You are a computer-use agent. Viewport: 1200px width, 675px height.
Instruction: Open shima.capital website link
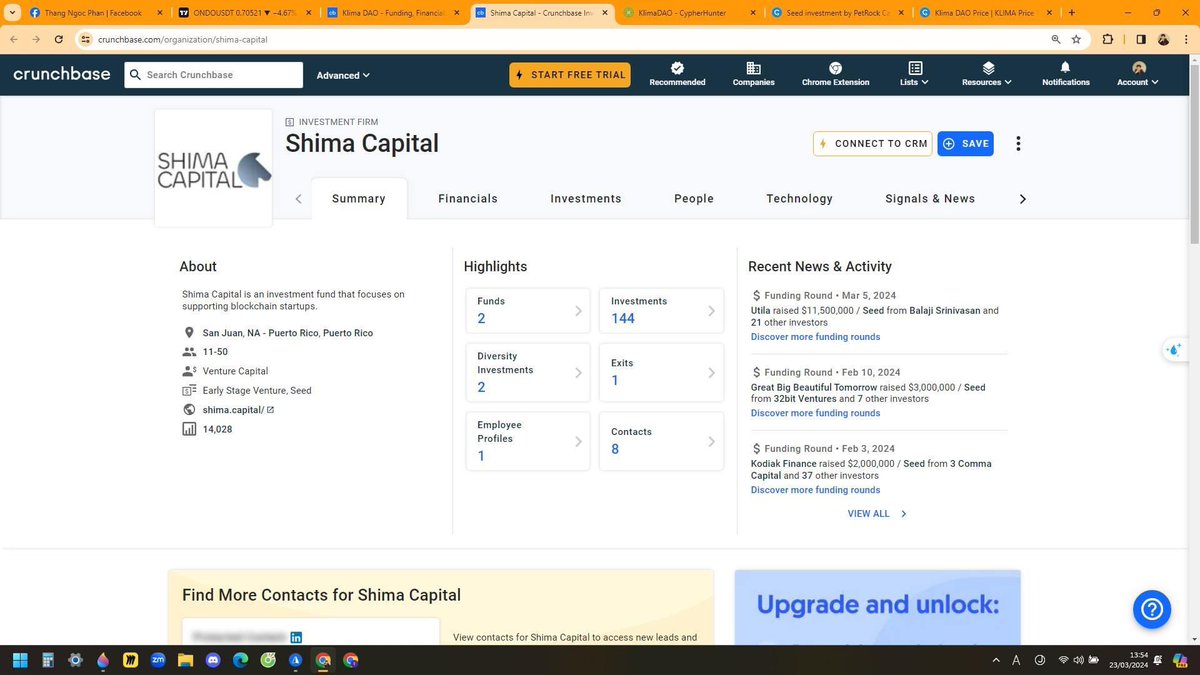click(x=232, y=410)
